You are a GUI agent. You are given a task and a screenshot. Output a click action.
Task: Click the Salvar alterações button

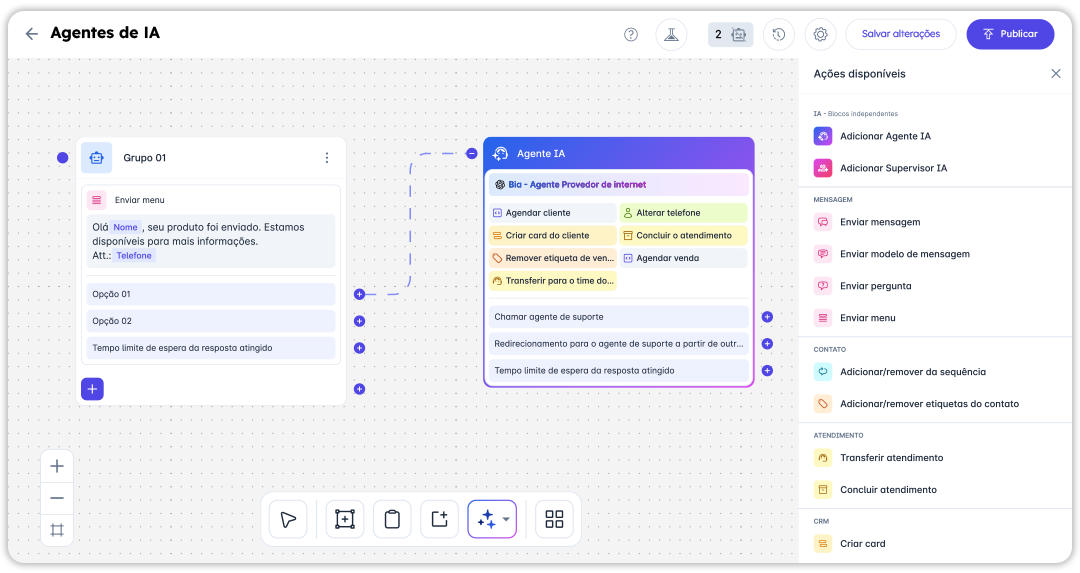[x=900, y=34]
